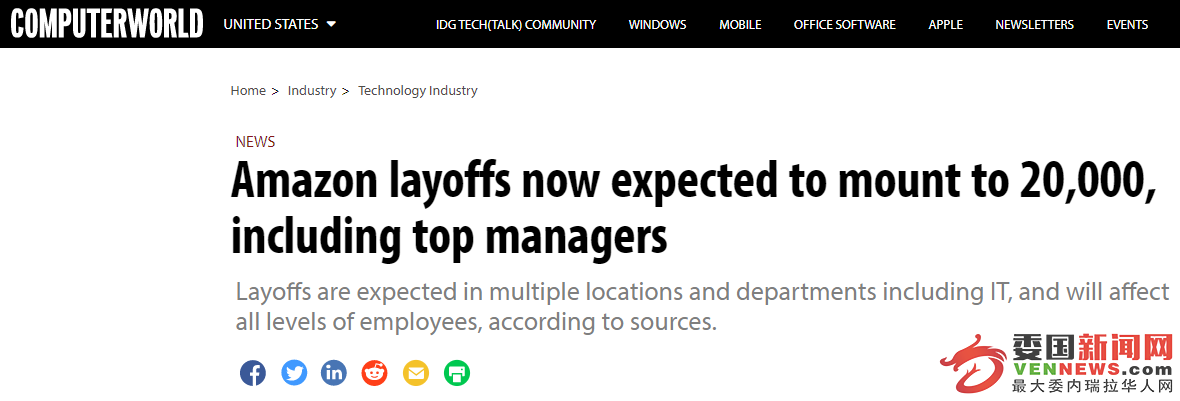Image resolution: width=1180 pixels, height=401 pixels.
Task: Share article on LinkedIn icon
Action: 334,372
